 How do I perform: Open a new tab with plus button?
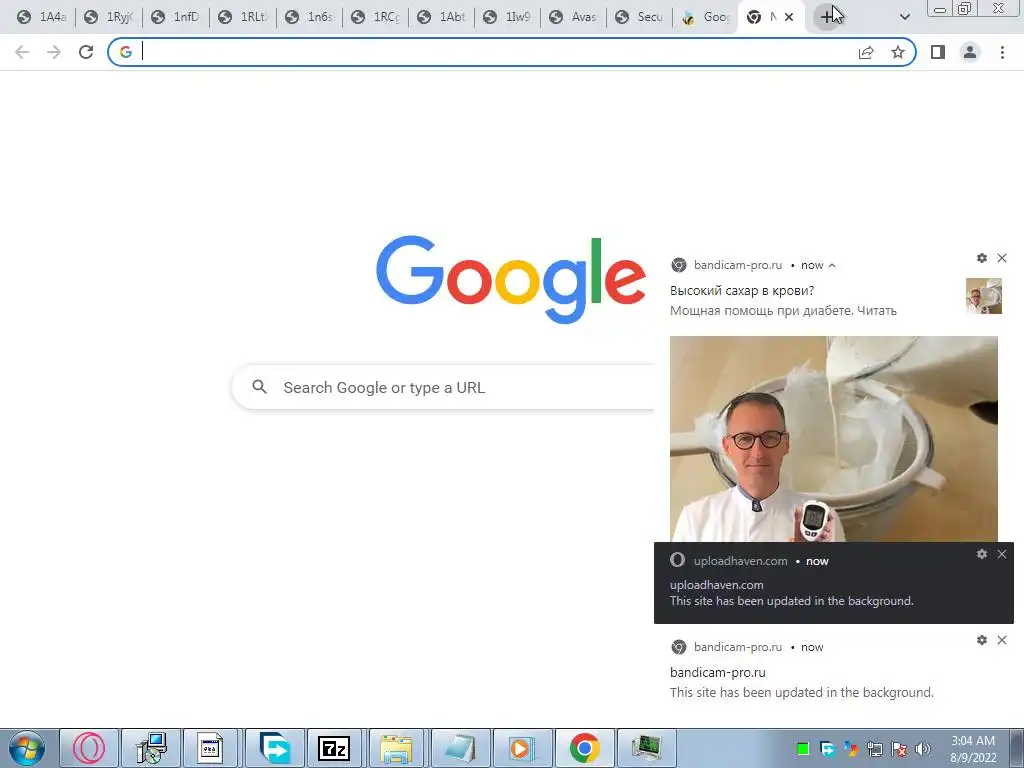click(827, 17)
